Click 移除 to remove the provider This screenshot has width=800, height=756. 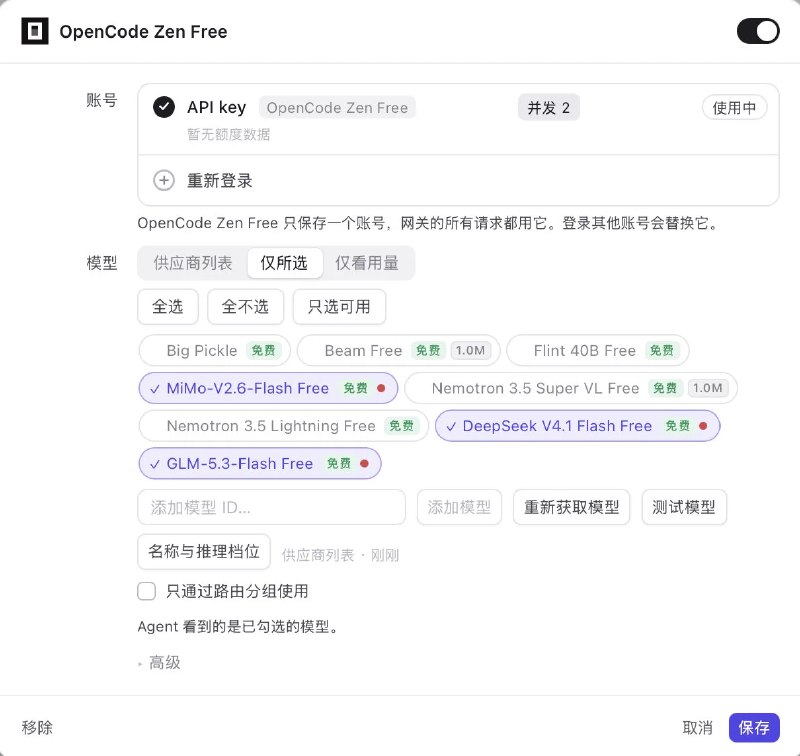tap(37, 727)
